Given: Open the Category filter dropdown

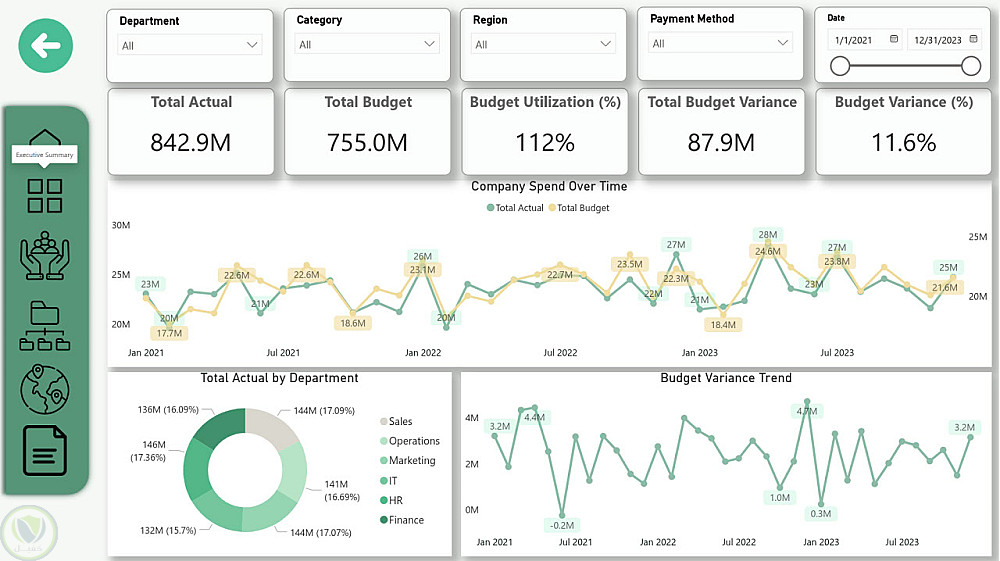Looking at the screenshot, I should pos(429,44).
